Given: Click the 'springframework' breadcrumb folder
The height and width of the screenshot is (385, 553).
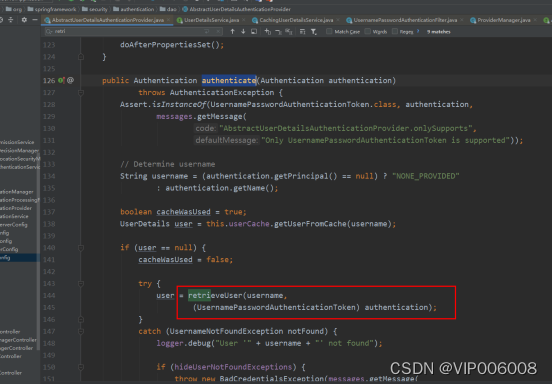Looking at the screenshot, I should [52, 9].
